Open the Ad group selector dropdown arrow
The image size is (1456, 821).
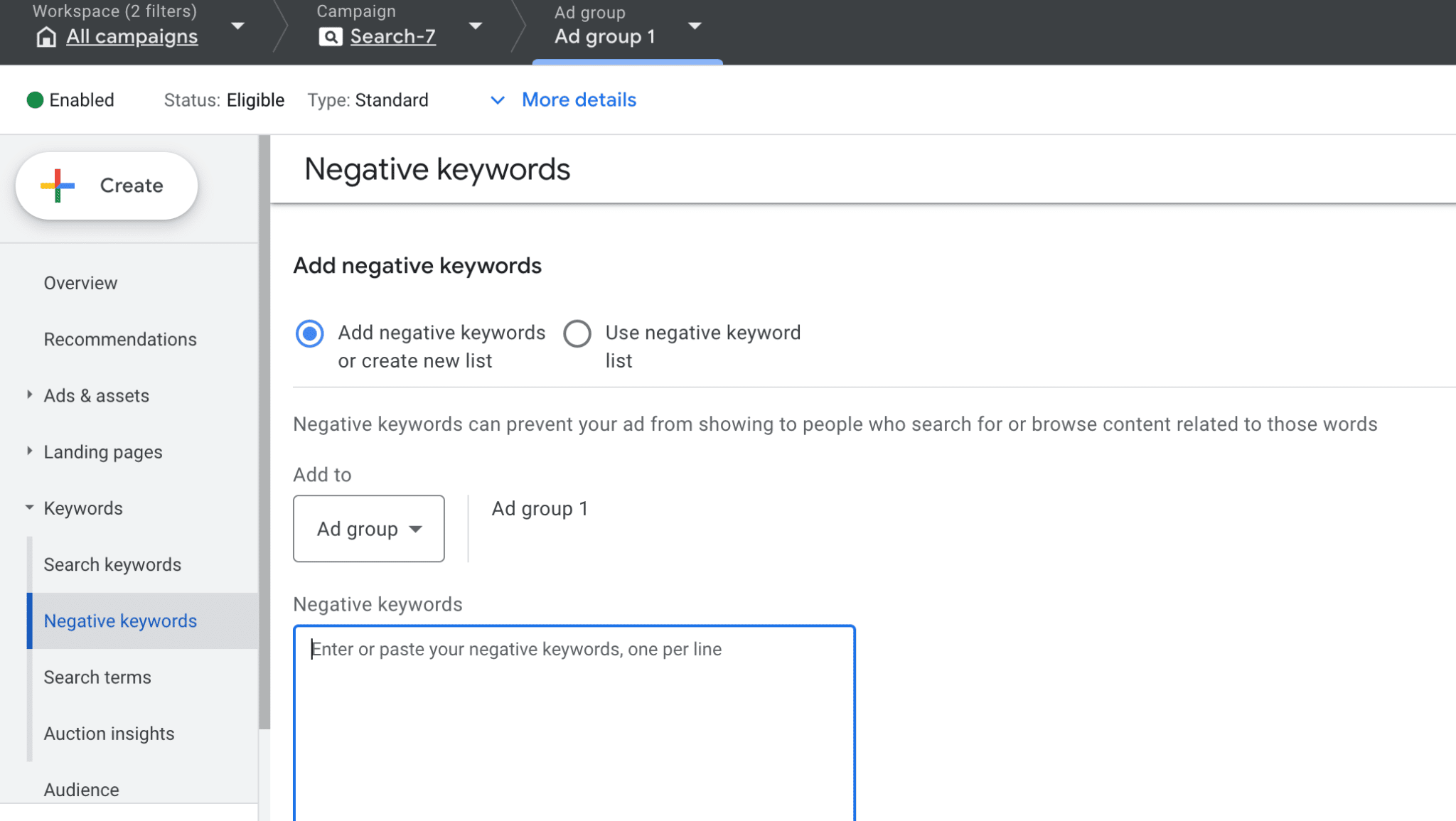(695, 26)
